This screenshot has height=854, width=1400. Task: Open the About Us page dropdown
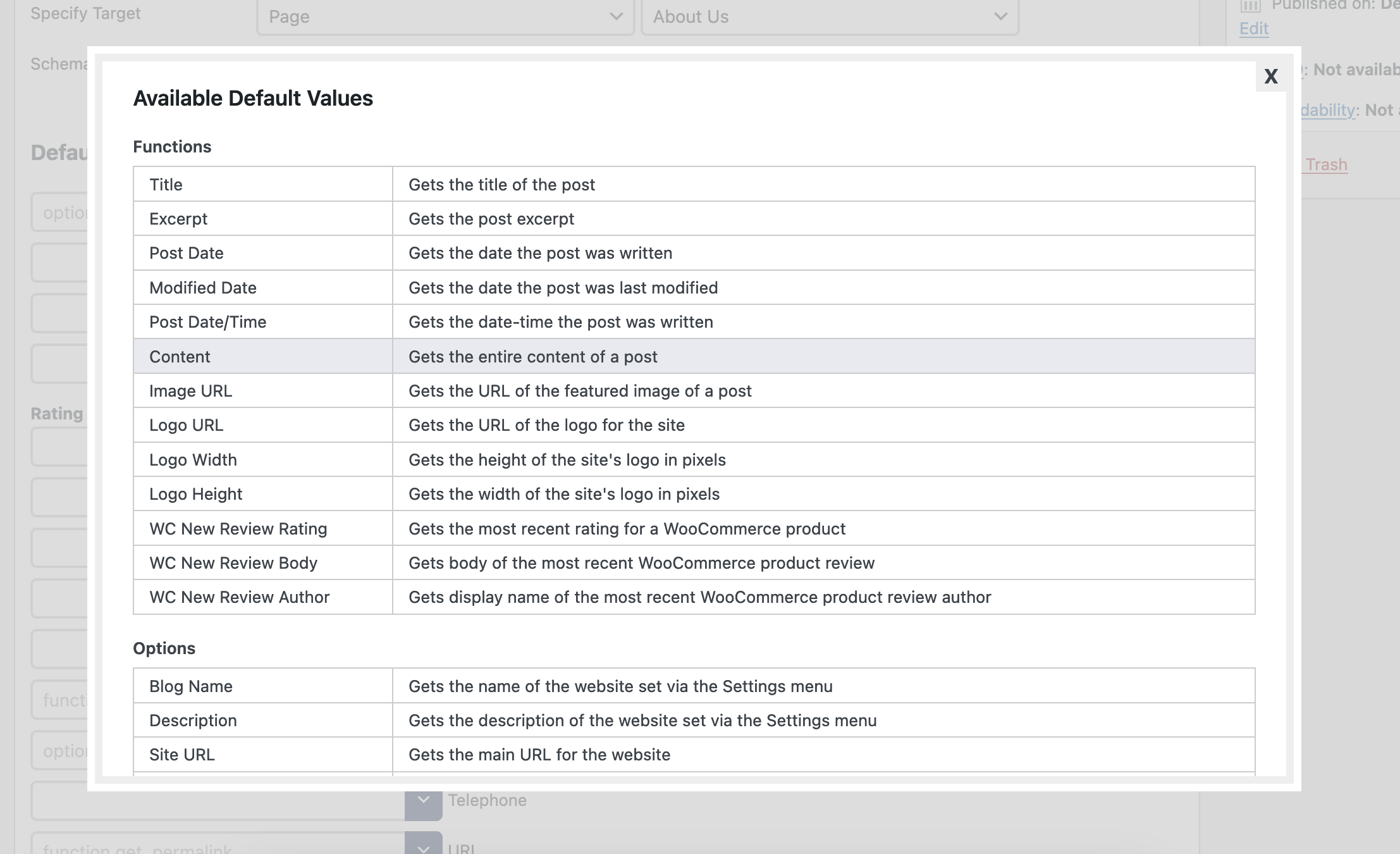pos(830,17)
